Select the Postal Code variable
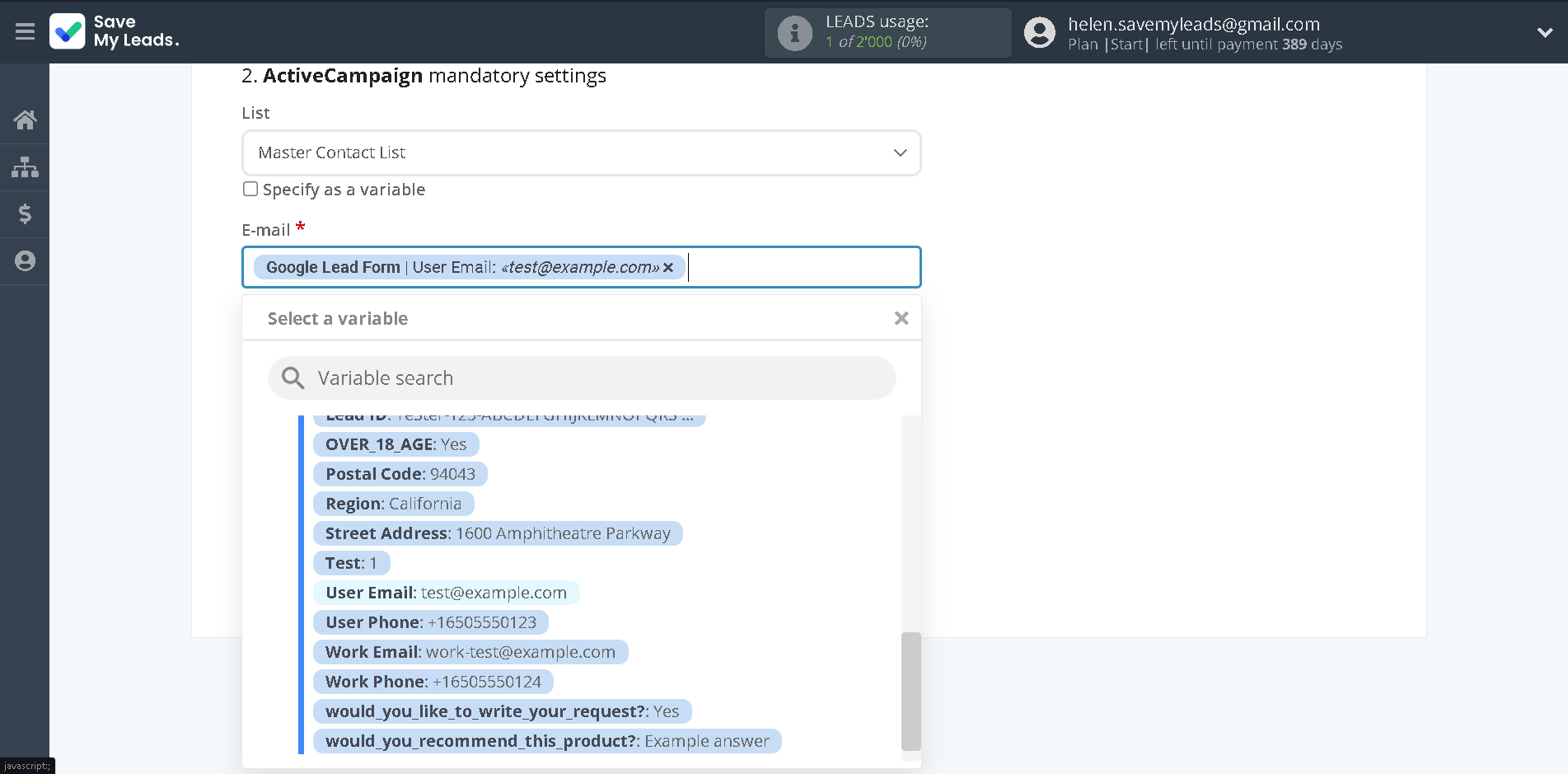Screen dimensions: 1568x774 (400, 474)
